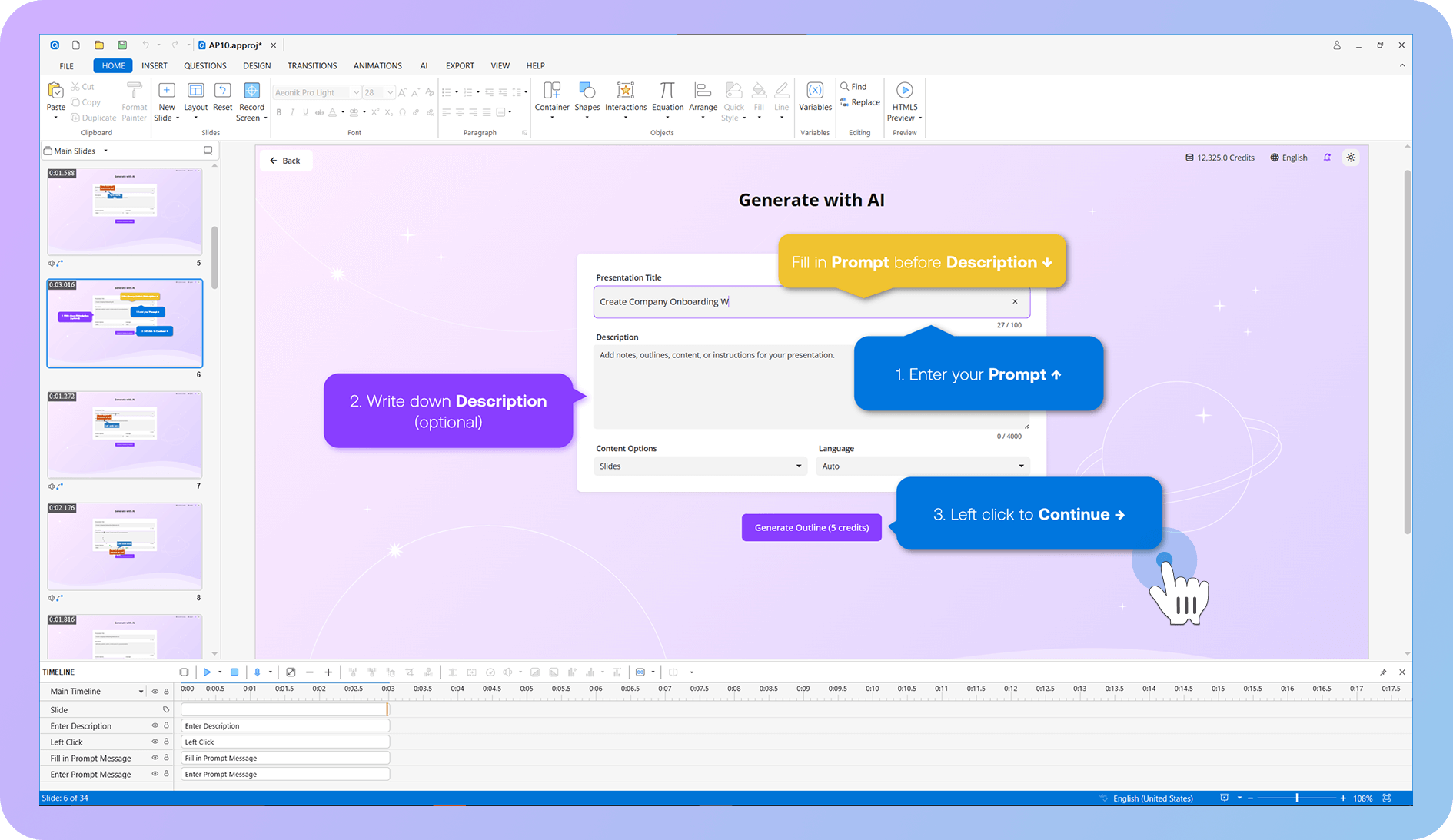Click the Equation icon in Objects group
1453x840 pixels.
[x=667, y=91]
